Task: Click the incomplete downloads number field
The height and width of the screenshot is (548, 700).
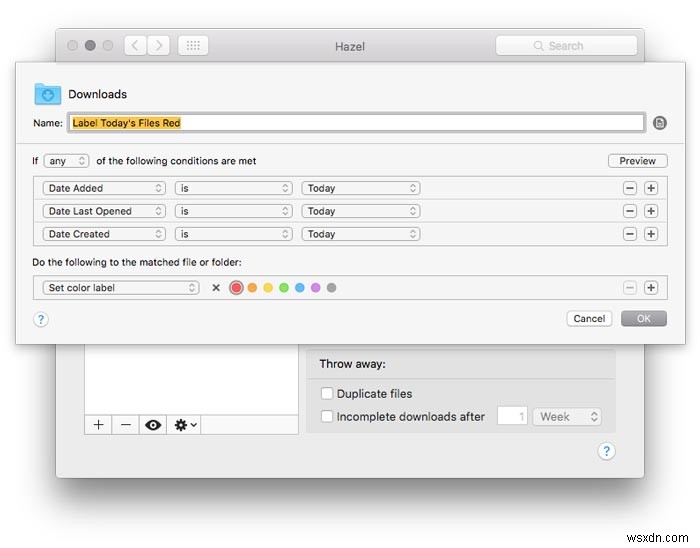Action: click(x=512, y=416)
